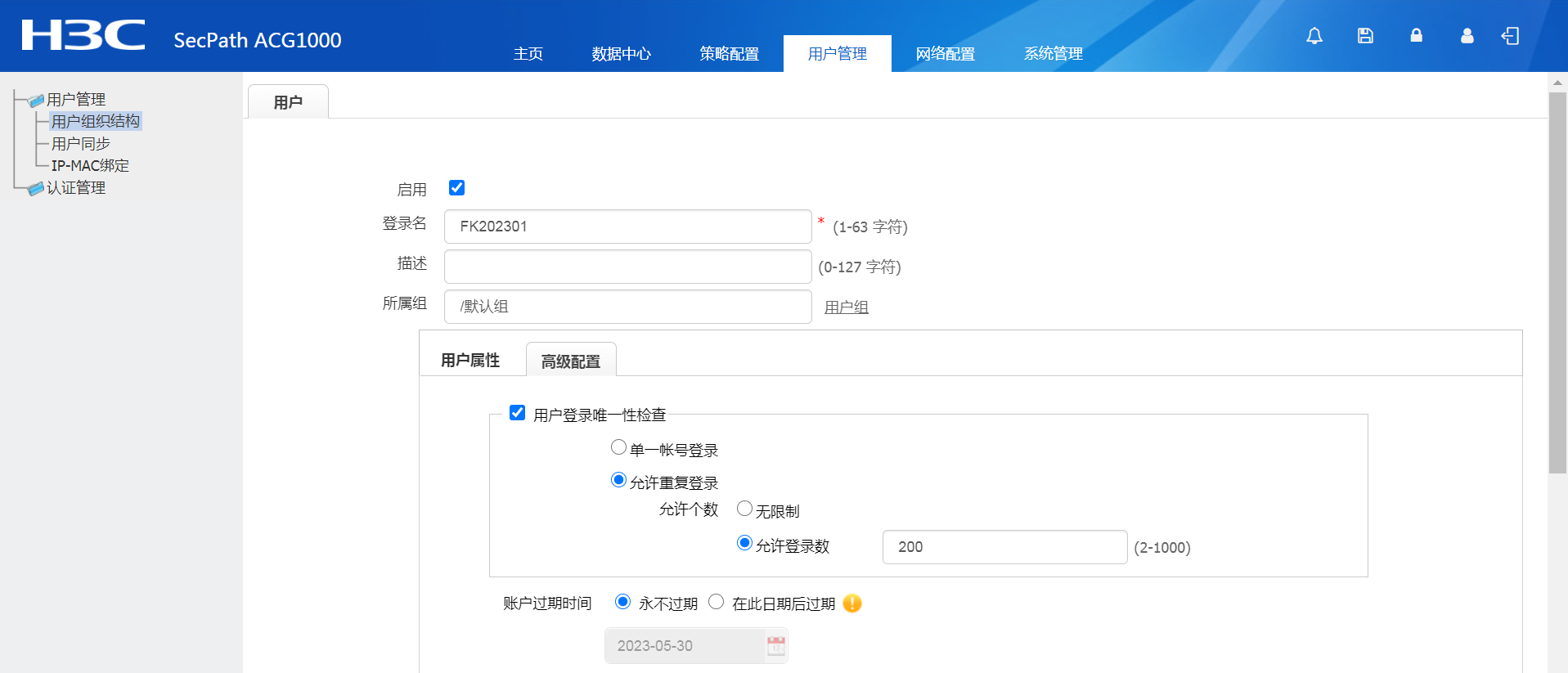Click the 用户组 link
The width and height of the screenshot is (1568, 673).
[847, 307]
